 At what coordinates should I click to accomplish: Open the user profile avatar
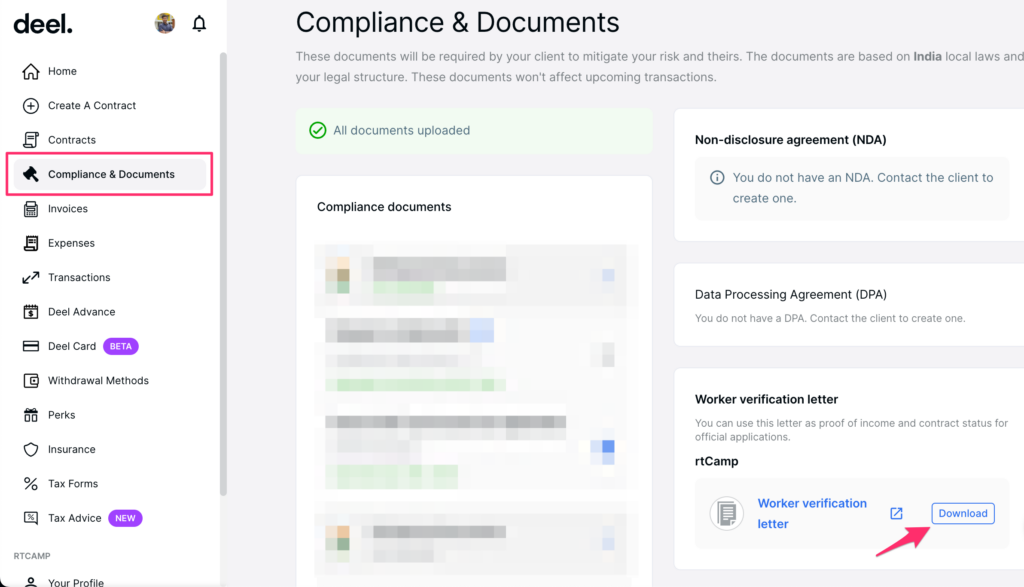[x=165, y=24]
